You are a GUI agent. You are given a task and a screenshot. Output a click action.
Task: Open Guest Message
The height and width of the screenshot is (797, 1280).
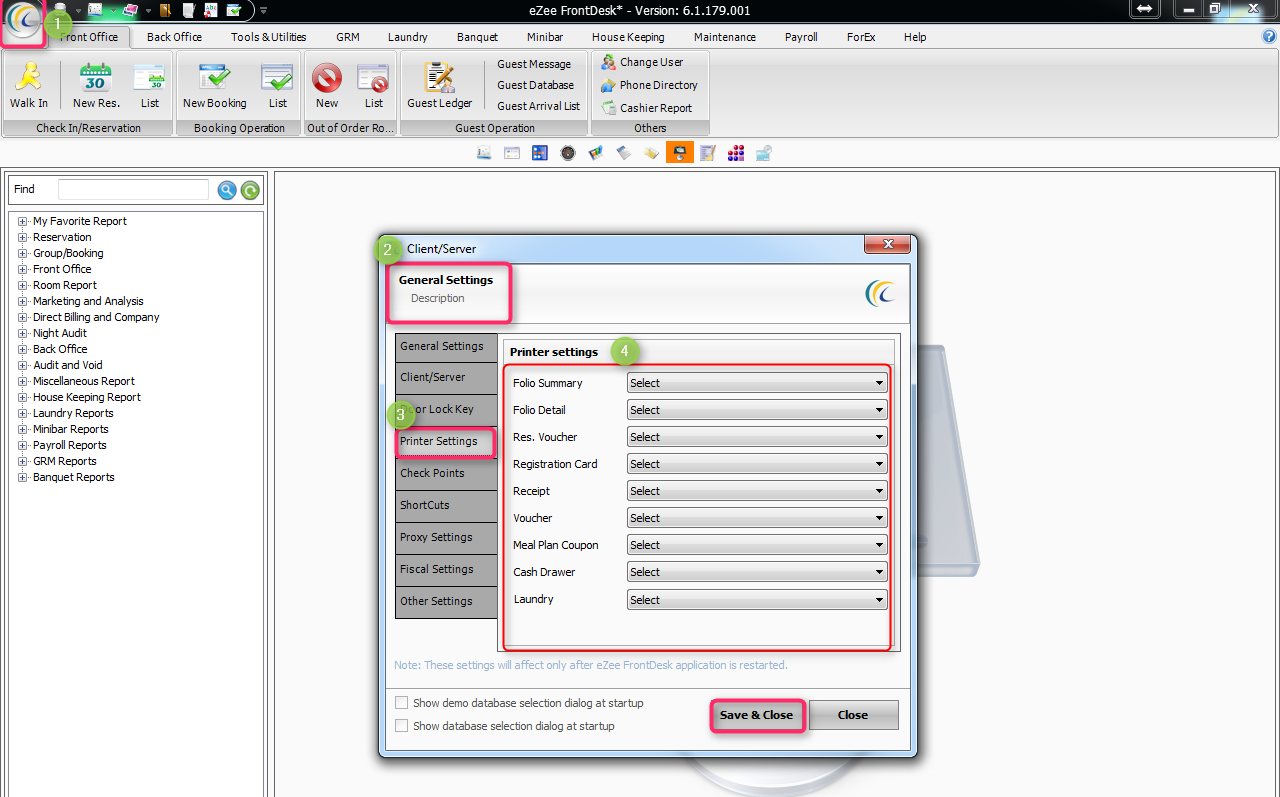pos(534,64)
